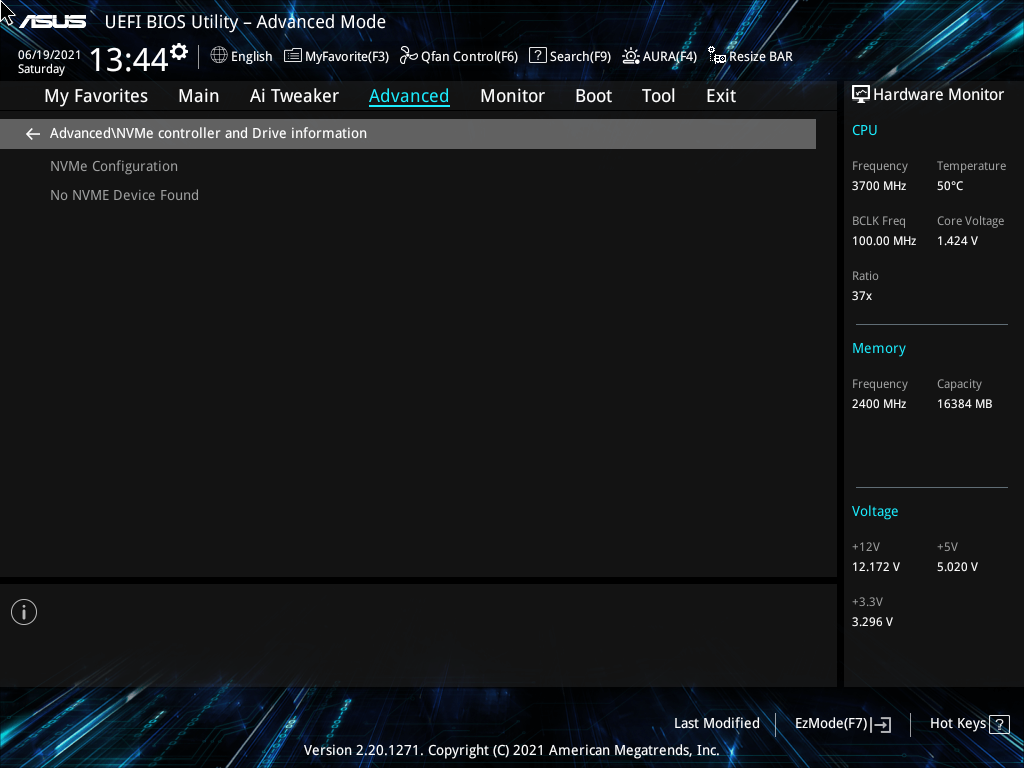The width and height of the screenshot is (1024, 768).
Task: Expand the NVMe Configuration entry
Action: 113,166
